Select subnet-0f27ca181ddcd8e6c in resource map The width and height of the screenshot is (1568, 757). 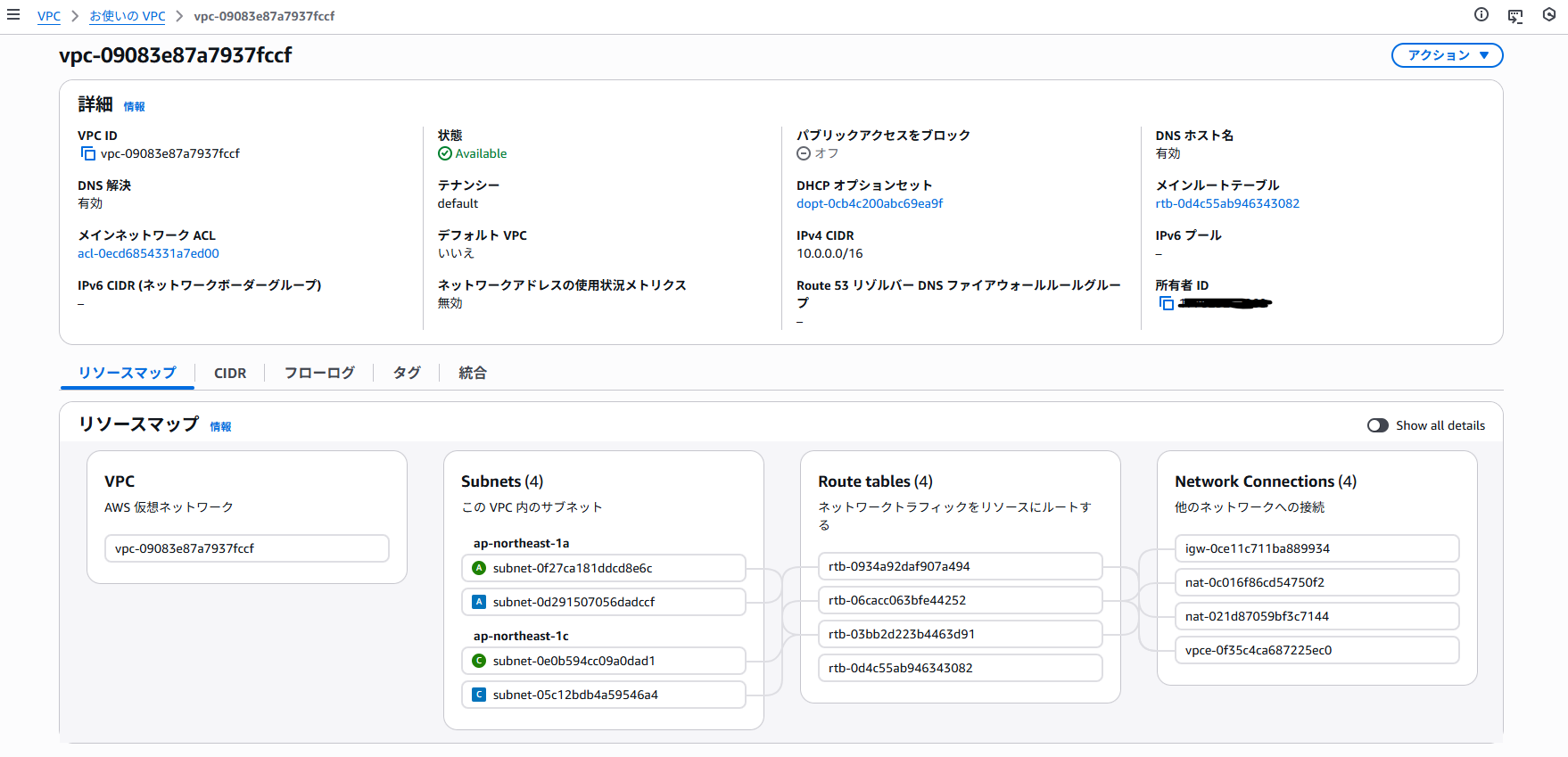click(x=604, y=568)
